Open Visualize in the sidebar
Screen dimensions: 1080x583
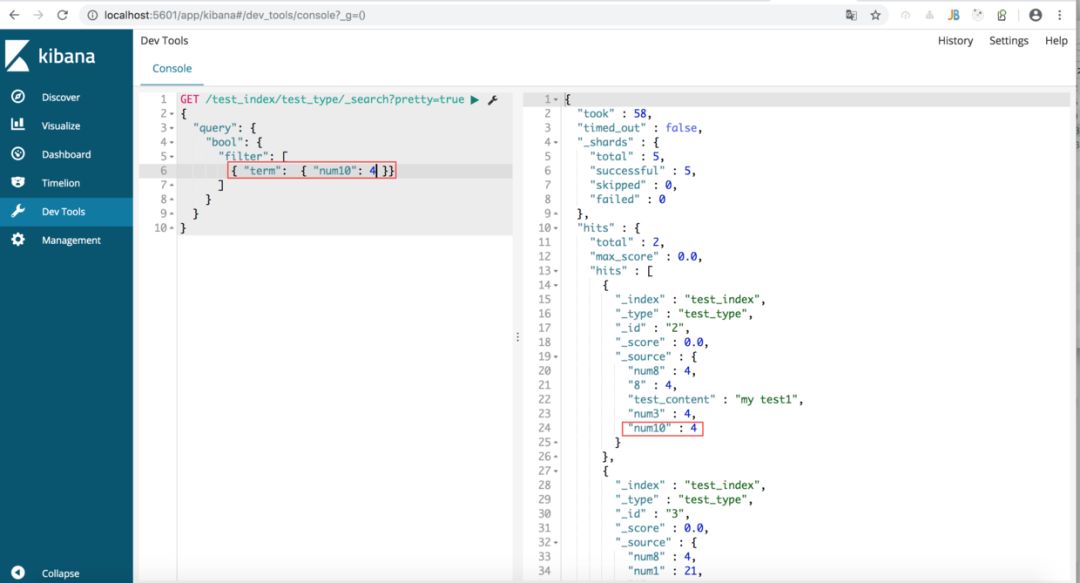60,126
